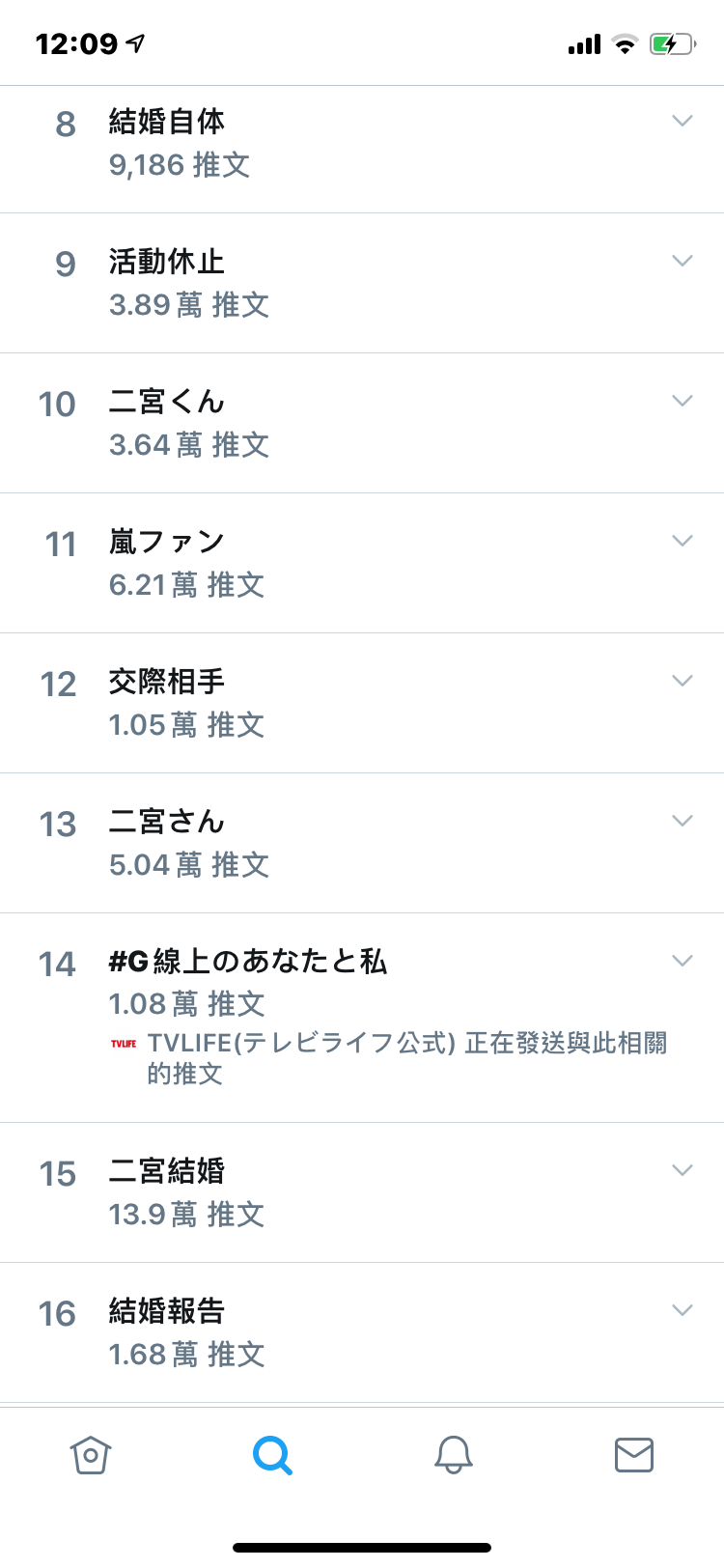This screenshot has height=1568, width=724.
Task: Tap the TVLIFE logo icon
Action: pos(124,1044)
